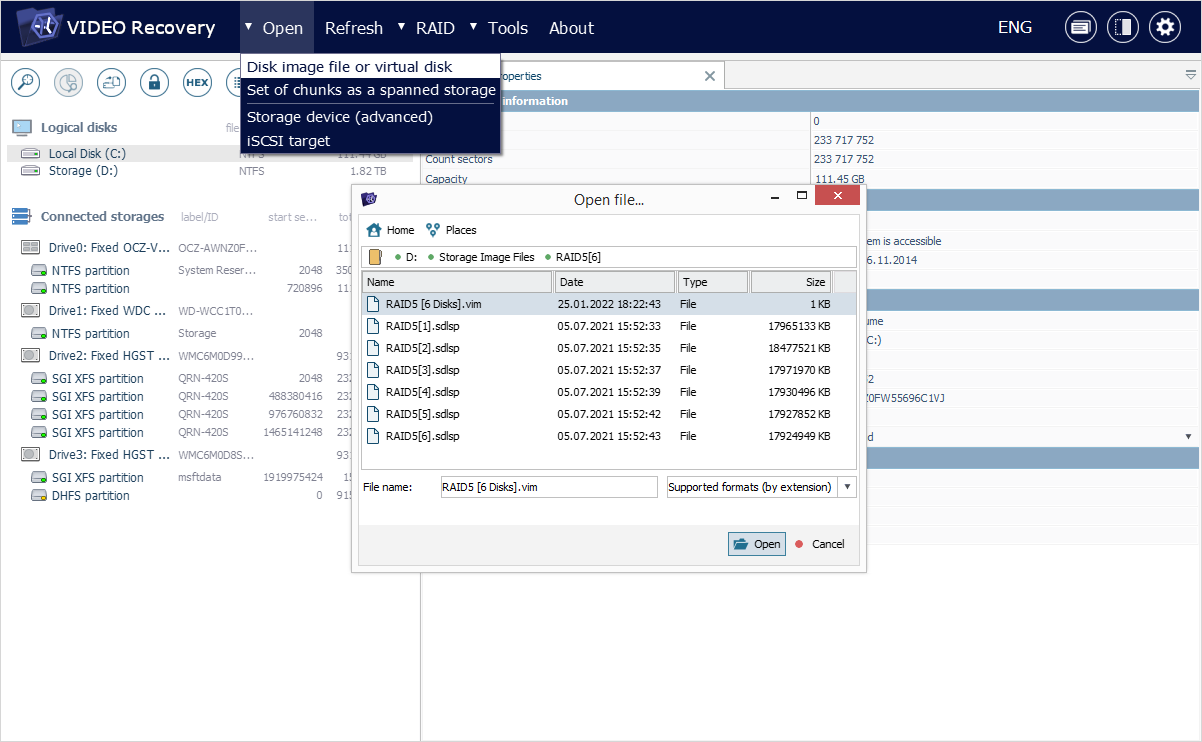
Task: Choose Set of chunks as a spanned storage
Action: pyautogui.click(x=370, y=90)
